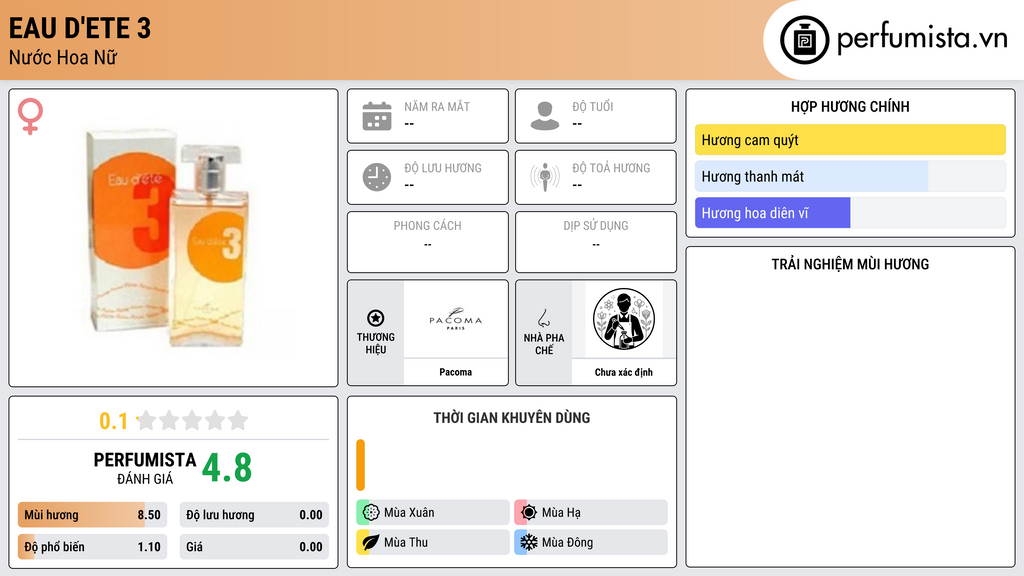Click the star badge Thương hiệu icon

(376, 318)
